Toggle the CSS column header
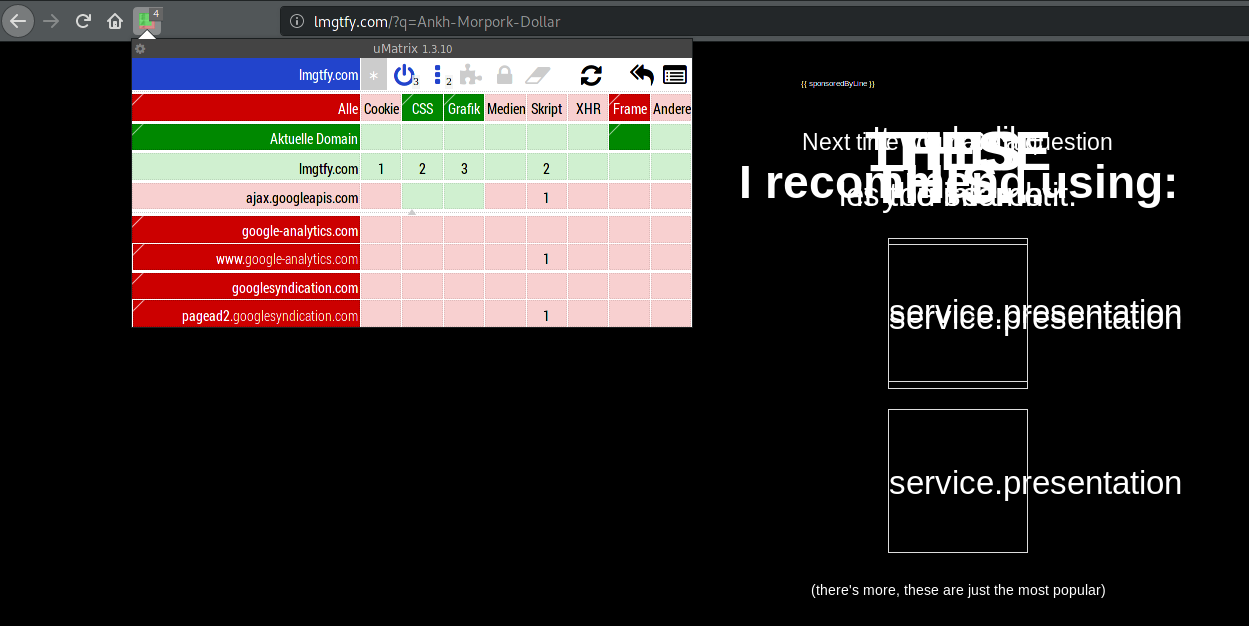 tap(422, 108)
